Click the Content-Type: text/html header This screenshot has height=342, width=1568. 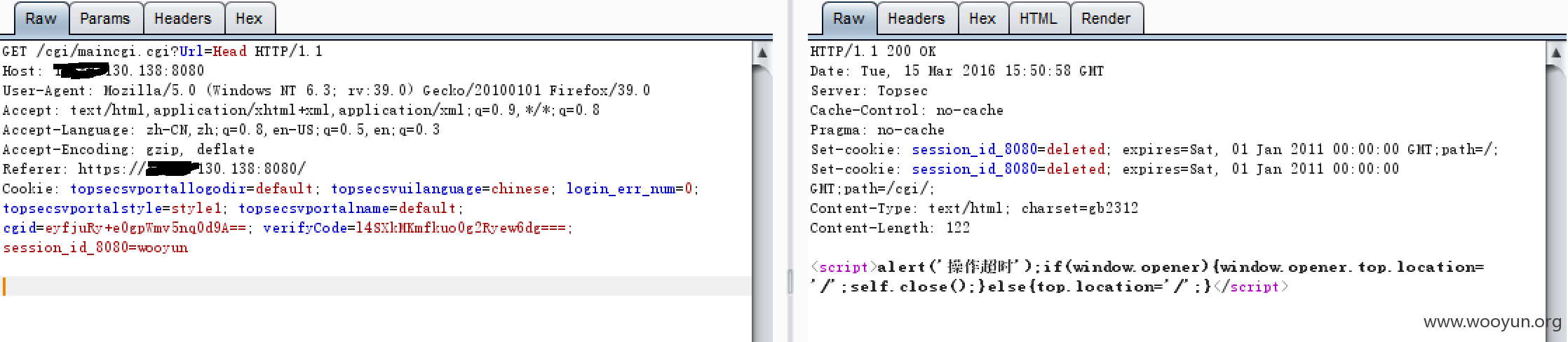[974, 208]
